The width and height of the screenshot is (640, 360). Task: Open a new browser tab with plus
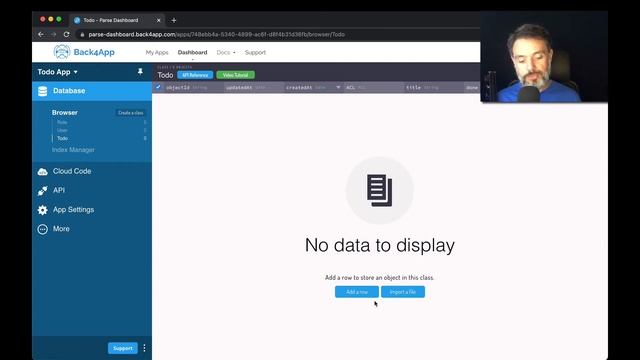point(174,20)
